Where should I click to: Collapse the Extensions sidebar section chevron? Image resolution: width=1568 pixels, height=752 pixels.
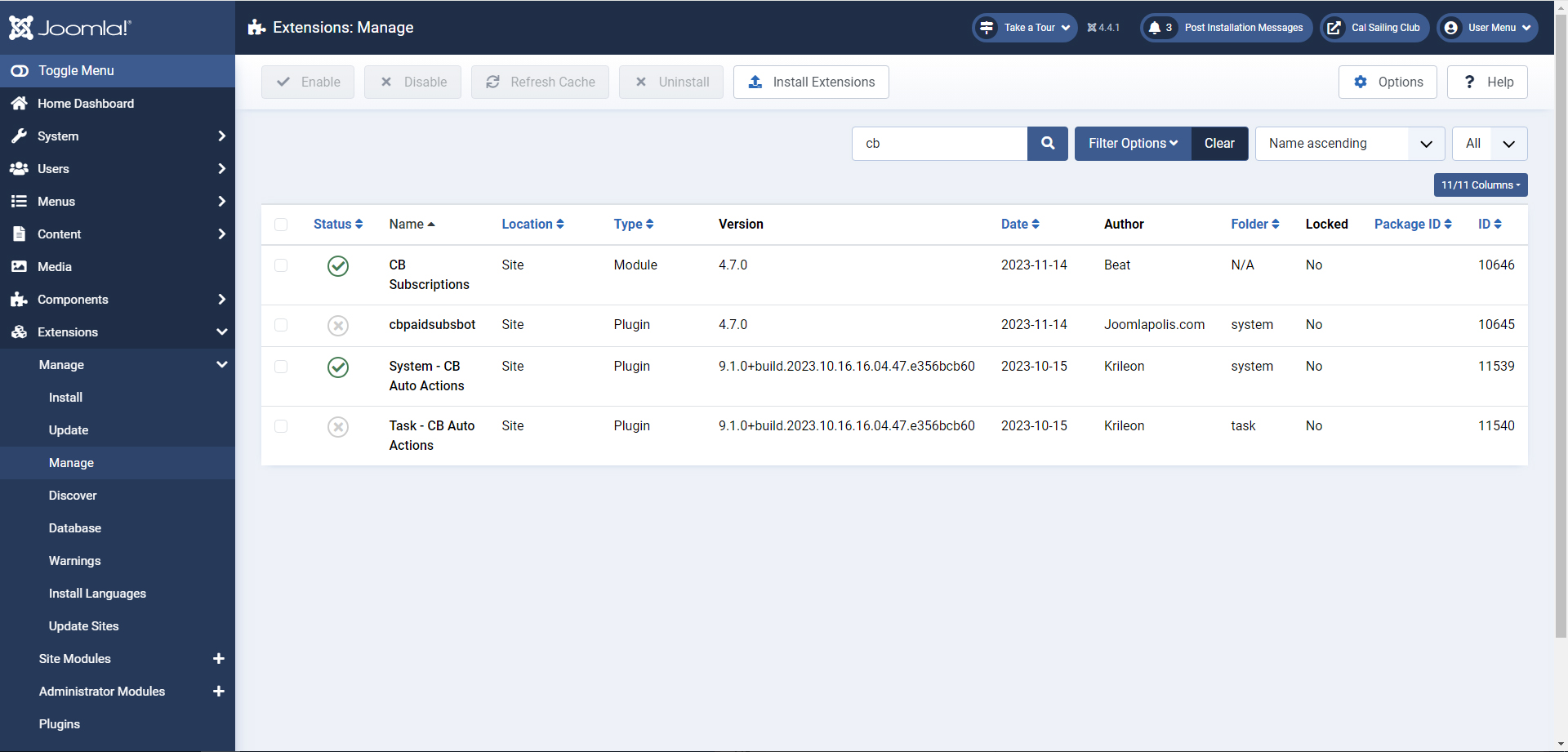[x=221, y=332]
